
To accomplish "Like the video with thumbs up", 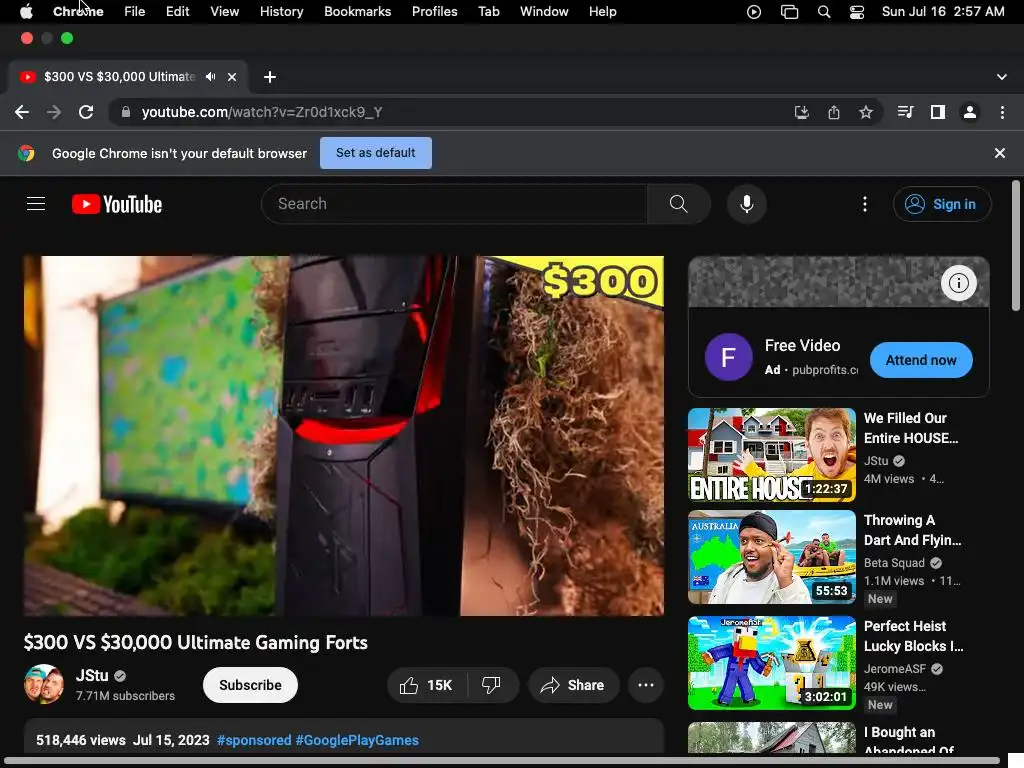I will pos(427,685).
